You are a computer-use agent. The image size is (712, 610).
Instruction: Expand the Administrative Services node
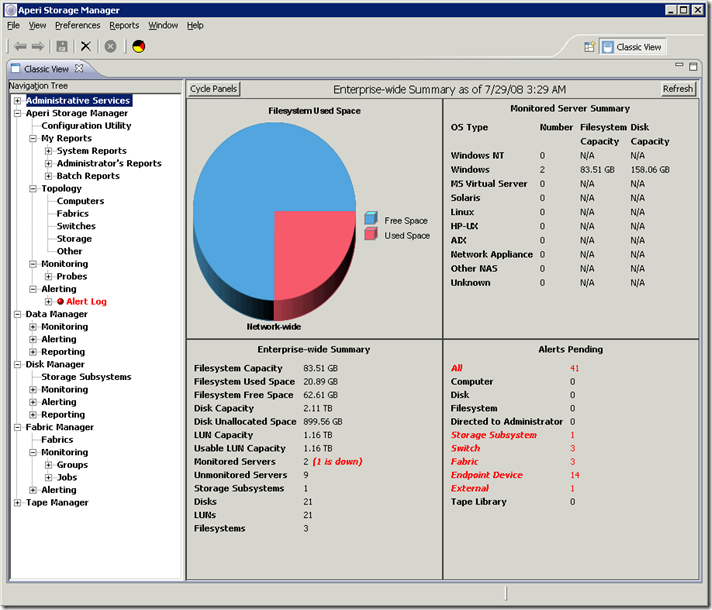[17, 100]
